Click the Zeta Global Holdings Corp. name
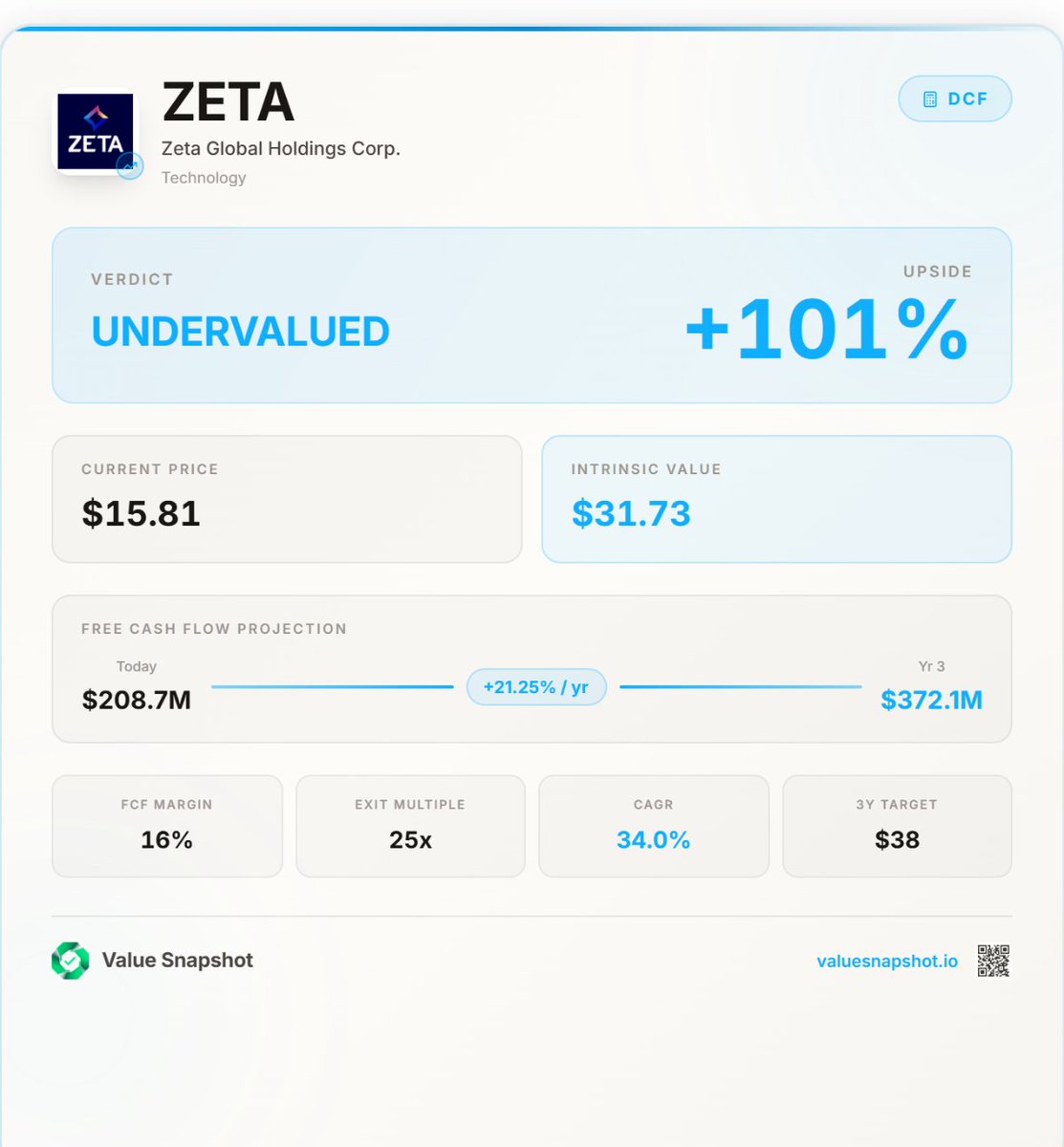 (281, 149)
